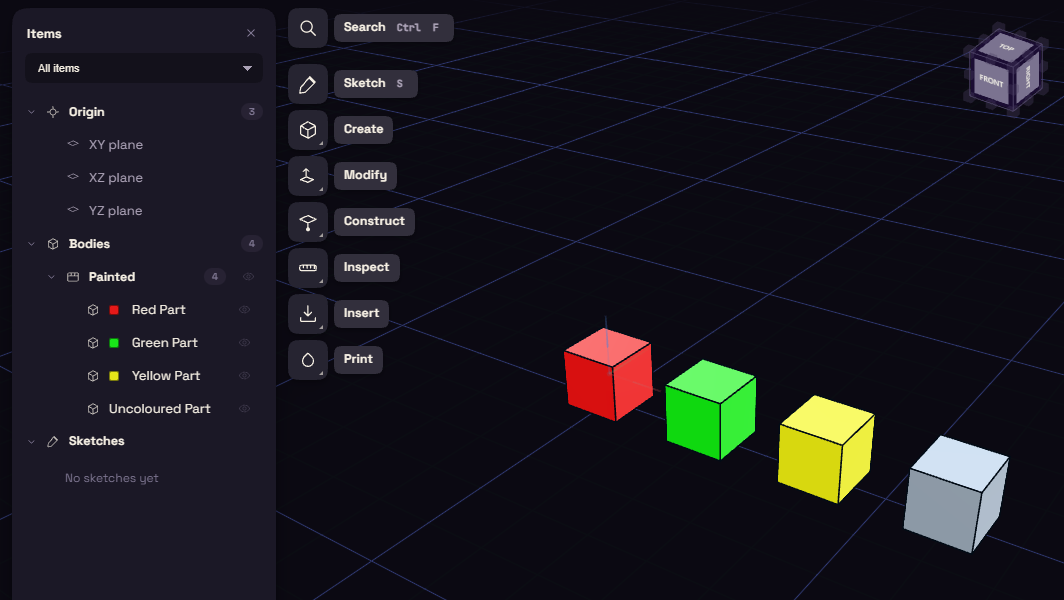Click the FRONT face of view cube

[991, 81]
